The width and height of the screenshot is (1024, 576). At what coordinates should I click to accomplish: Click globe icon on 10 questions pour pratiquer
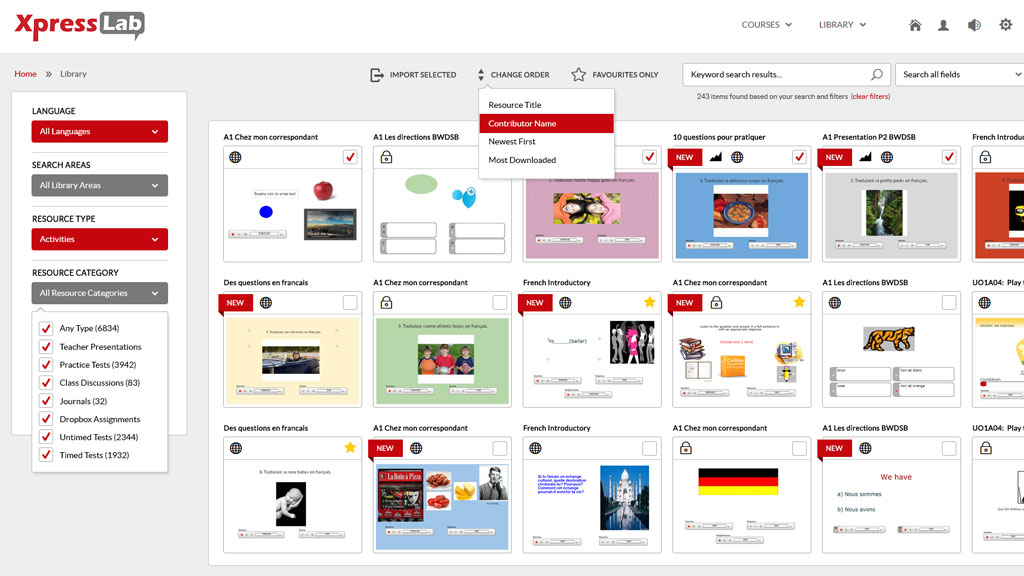pyautogui.click(x=737, y=157)
